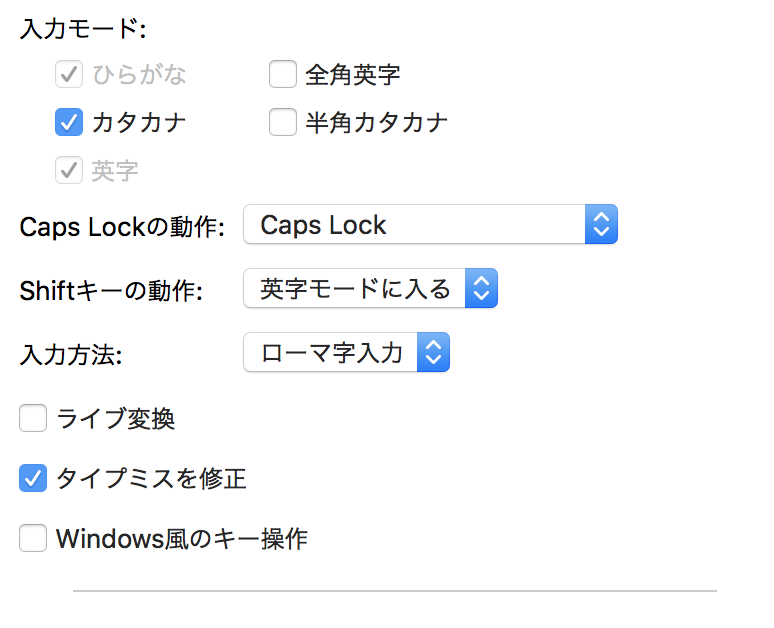Click the blue arrows on the Caps Lock popup

point(600,225)
